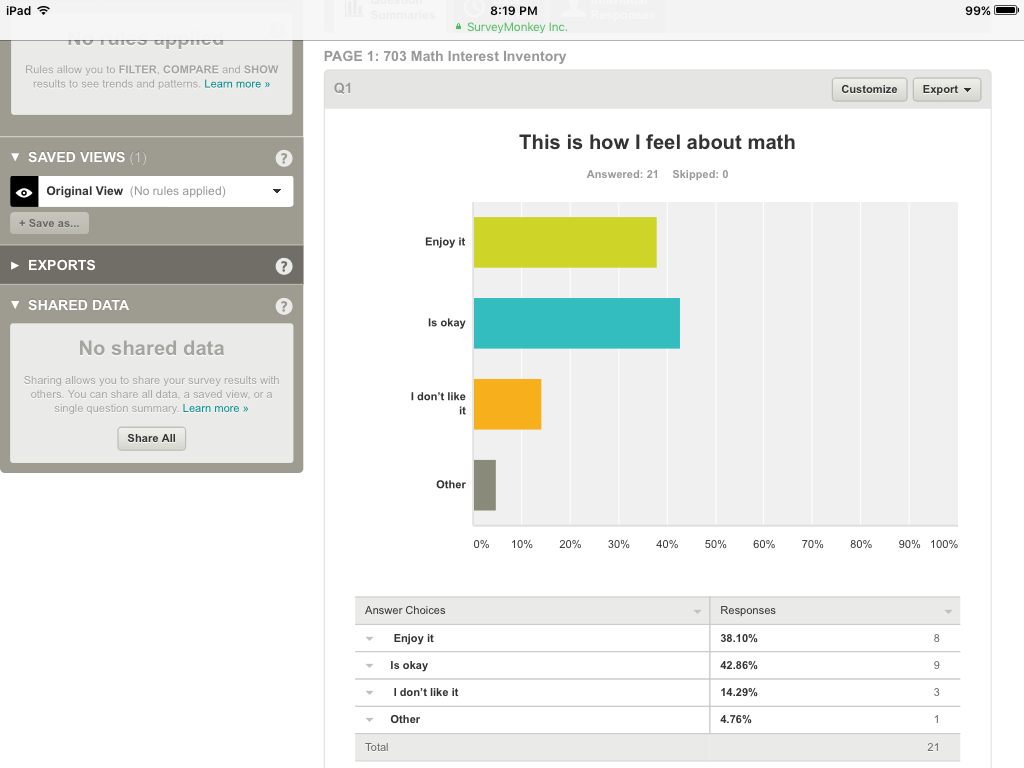
Task: Open the help icon for Exports
Action: pos(284,266)
